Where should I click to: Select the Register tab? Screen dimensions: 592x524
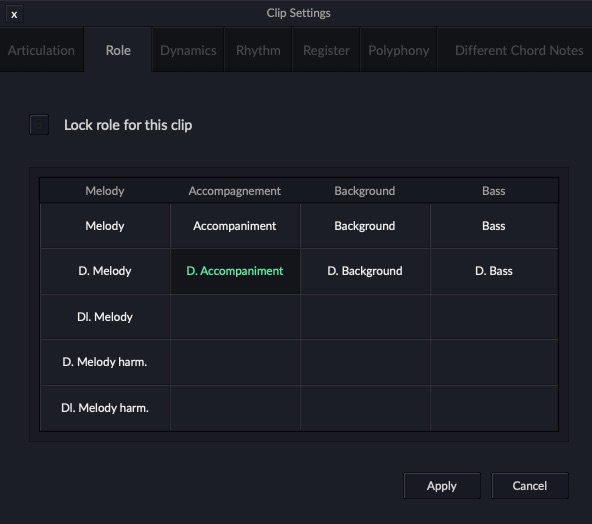[326, 50]
